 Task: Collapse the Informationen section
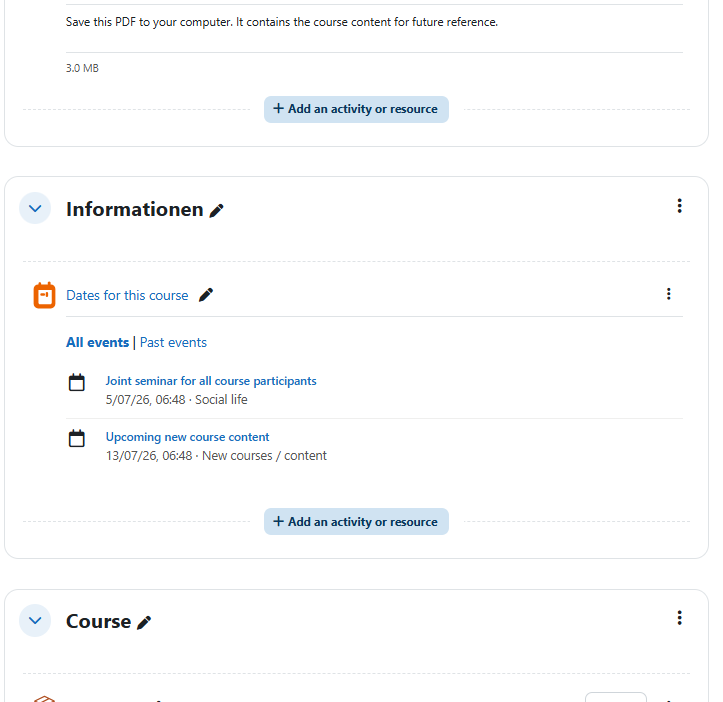(x=35, y=208)
